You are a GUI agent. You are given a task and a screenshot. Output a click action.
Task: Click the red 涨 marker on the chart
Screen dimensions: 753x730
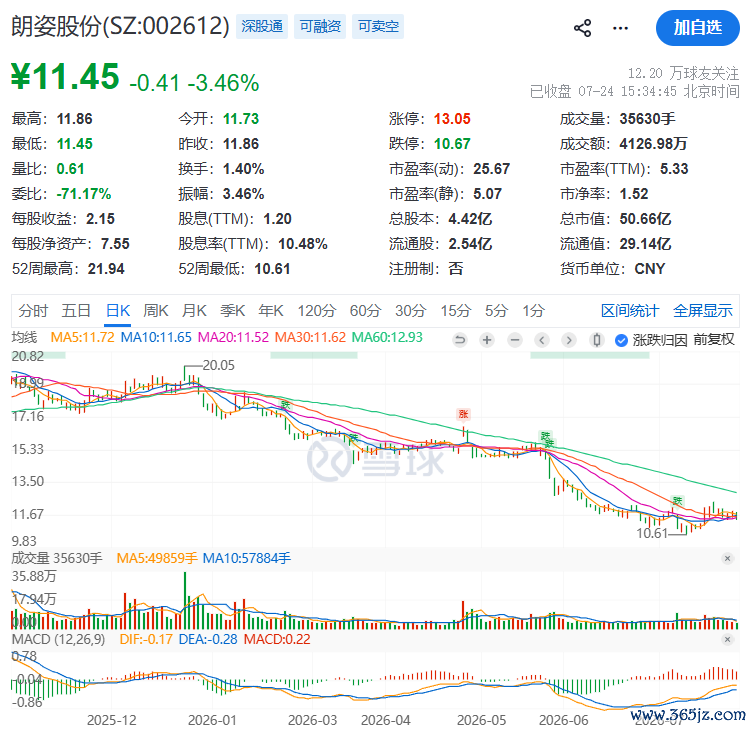pyautogui.click(x=463, y=414)
